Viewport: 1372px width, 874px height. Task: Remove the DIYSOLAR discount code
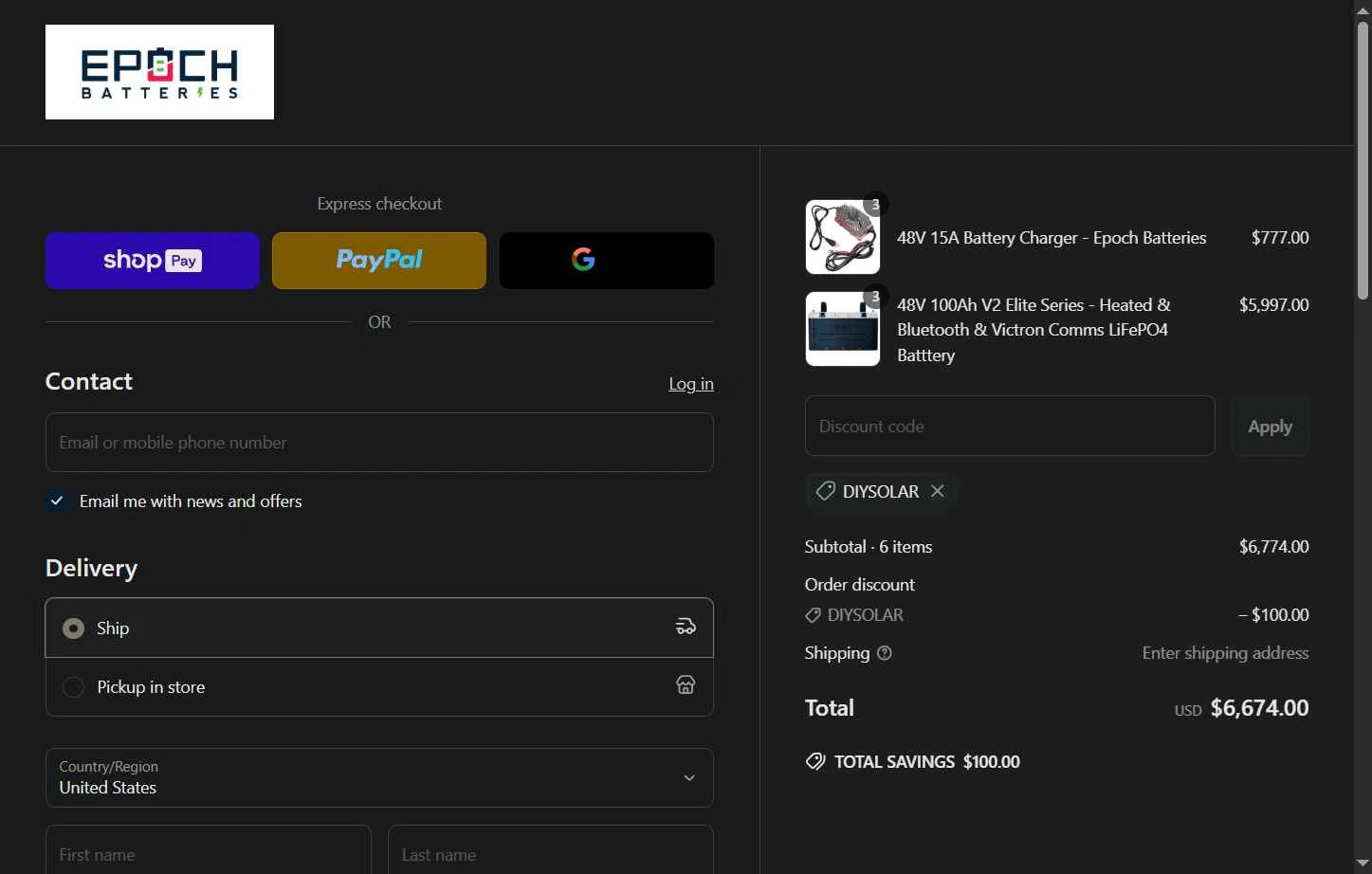[x=937, y=491]
